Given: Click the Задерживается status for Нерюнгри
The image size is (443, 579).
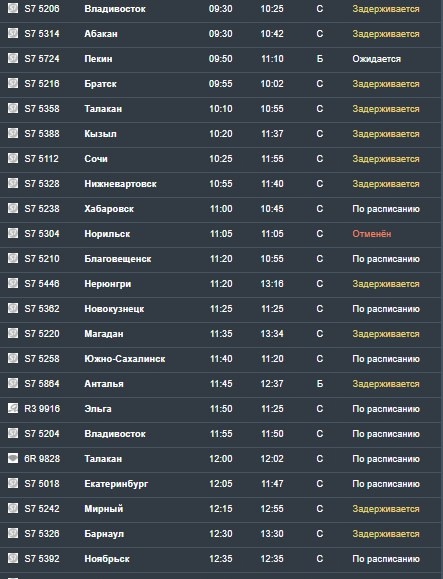Looking at the screenshot, I should point(386,284).
